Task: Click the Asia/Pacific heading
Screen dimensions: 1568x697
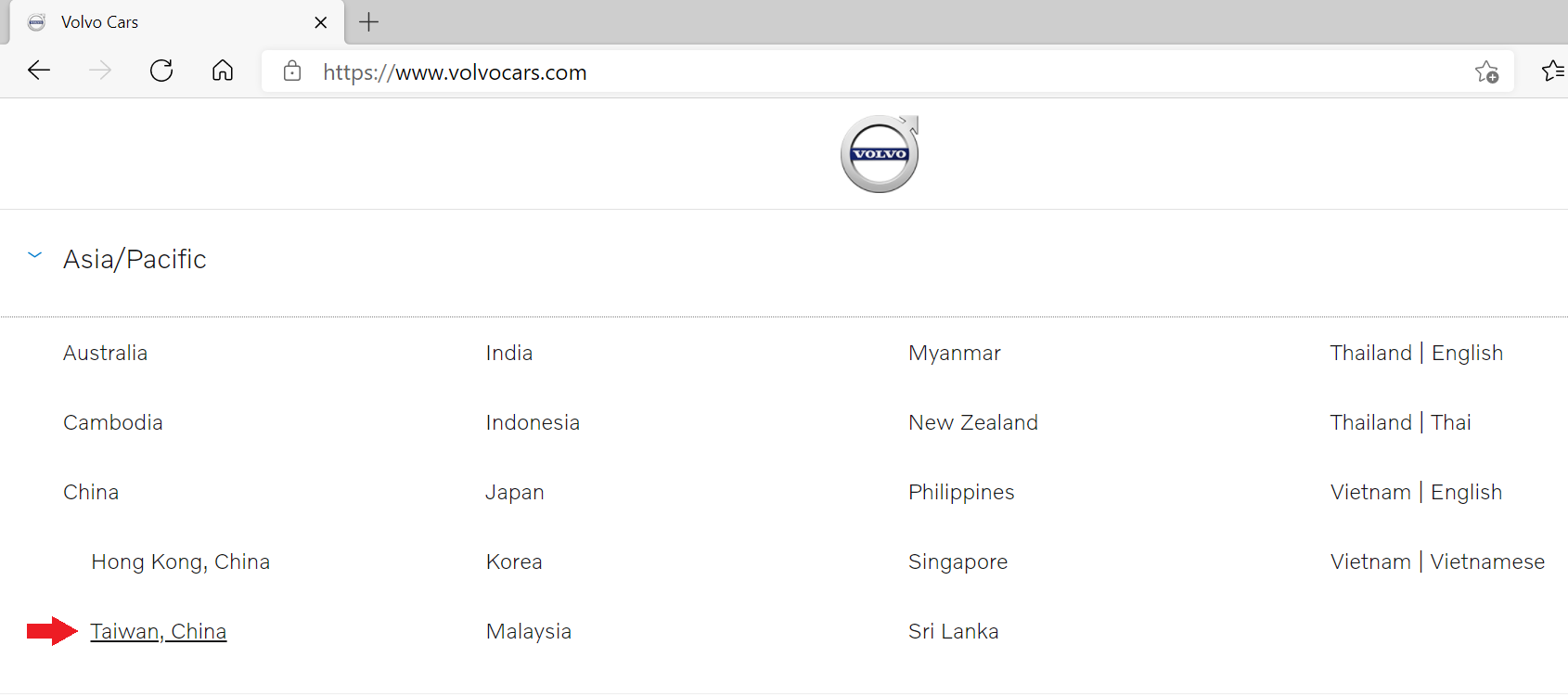Action: click(135, 259)
